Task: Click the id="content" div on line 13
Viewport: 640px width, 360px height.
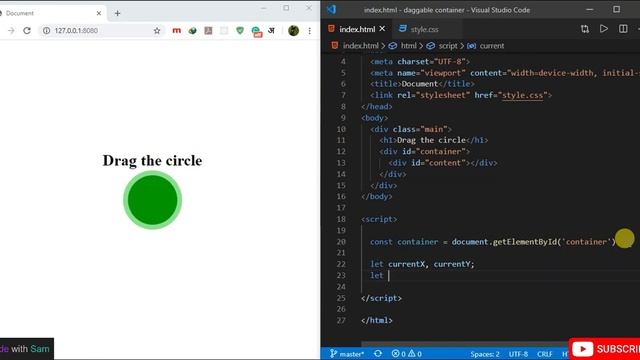Action: click(x=443, y=163)
